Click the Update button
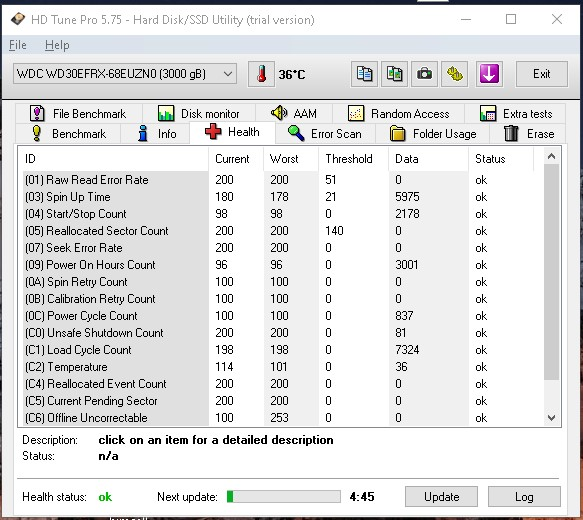This screenshot has width=583, height=520. click(x=441, y=497)
